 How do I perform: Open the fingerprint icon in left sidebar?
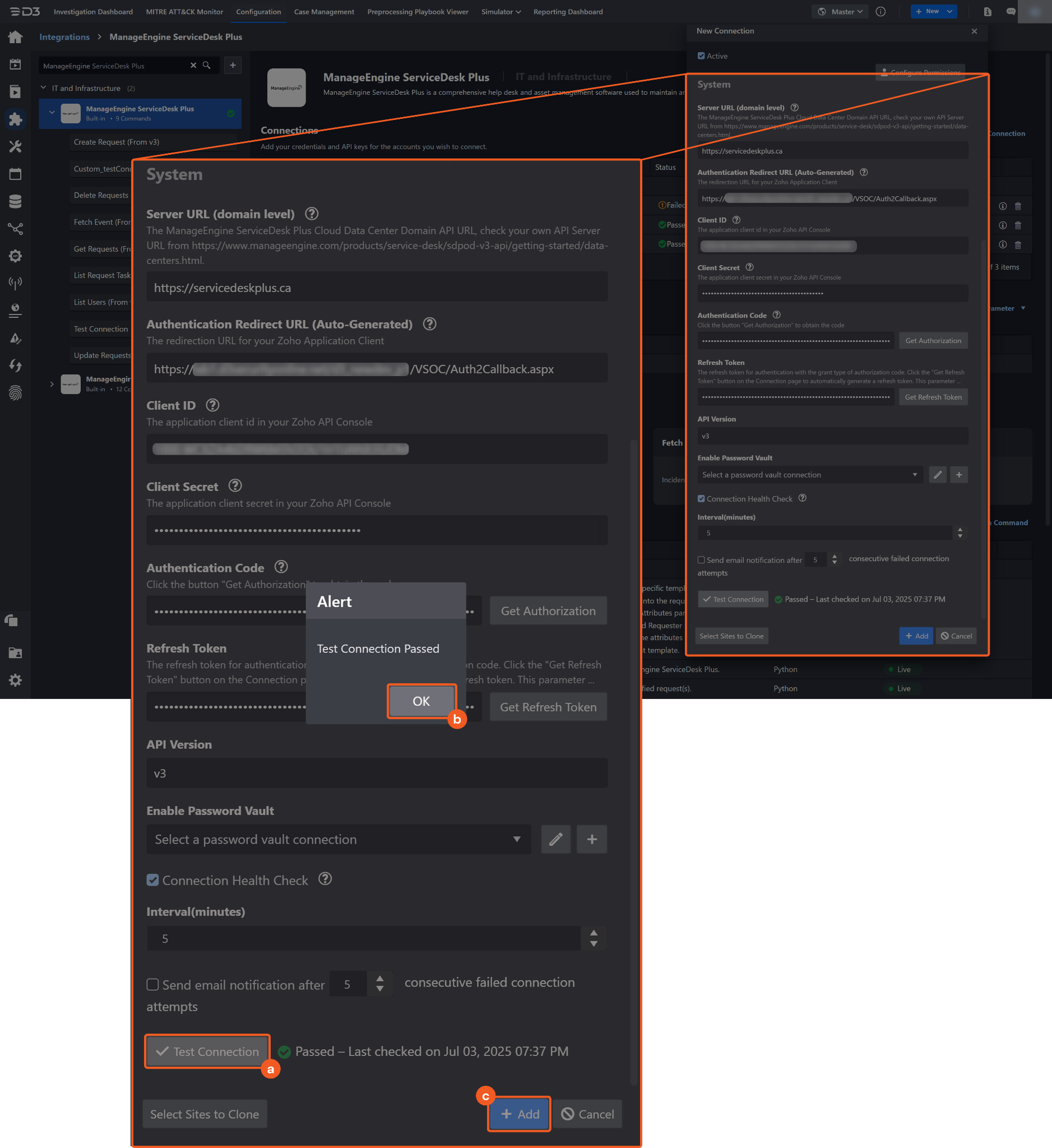pyautogui.click(x=15, y=393)
